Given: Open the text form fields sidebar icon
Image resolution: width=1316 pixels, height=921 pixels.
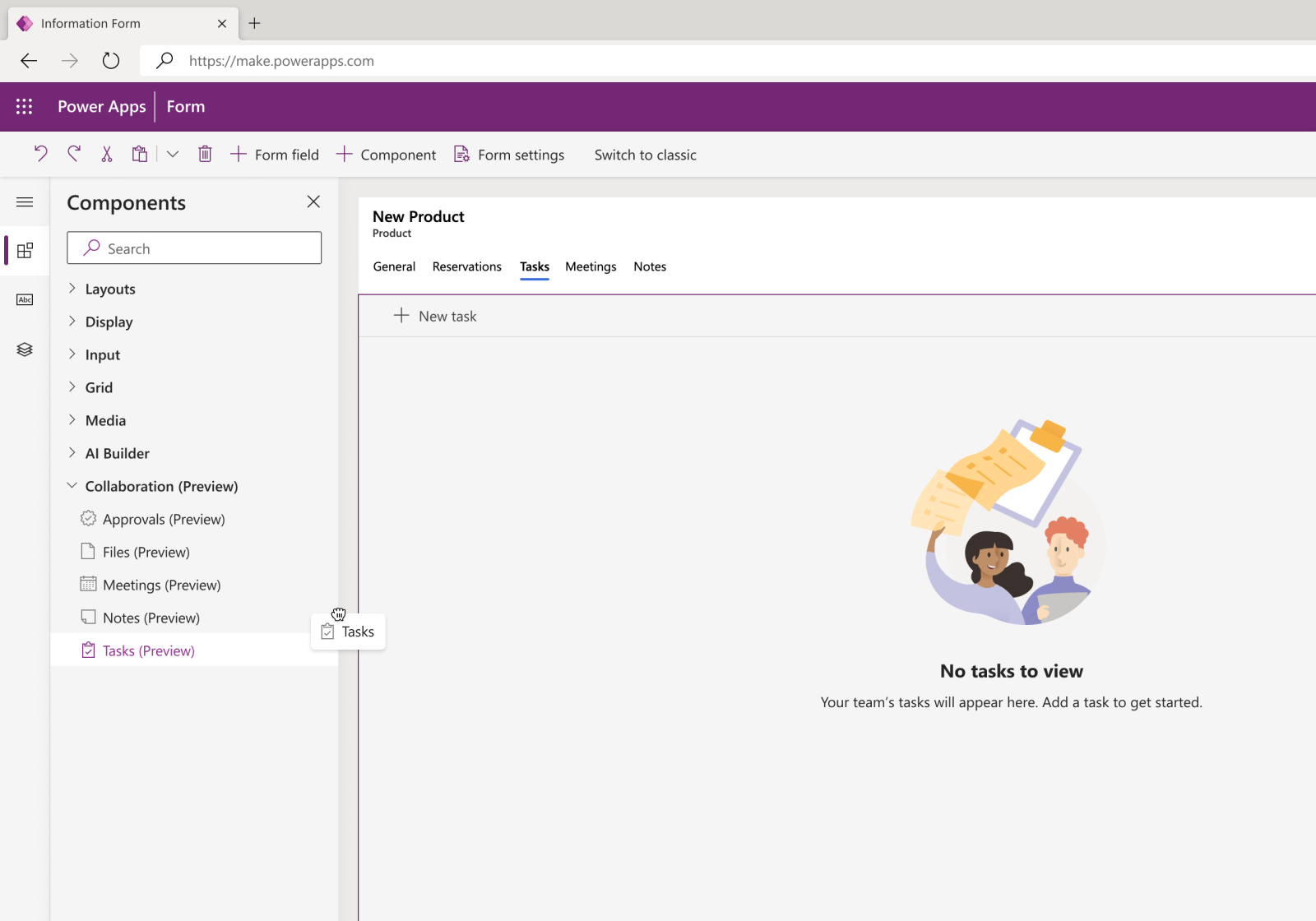Looking at the screenshot, I should coord(25,299).
